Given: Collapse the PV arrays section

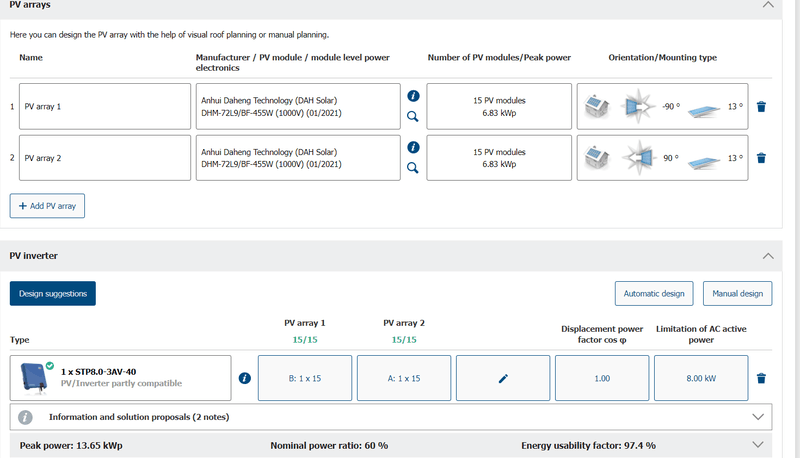Looking at the screenshot, I should pyautogui.click(x=768, y=5).
